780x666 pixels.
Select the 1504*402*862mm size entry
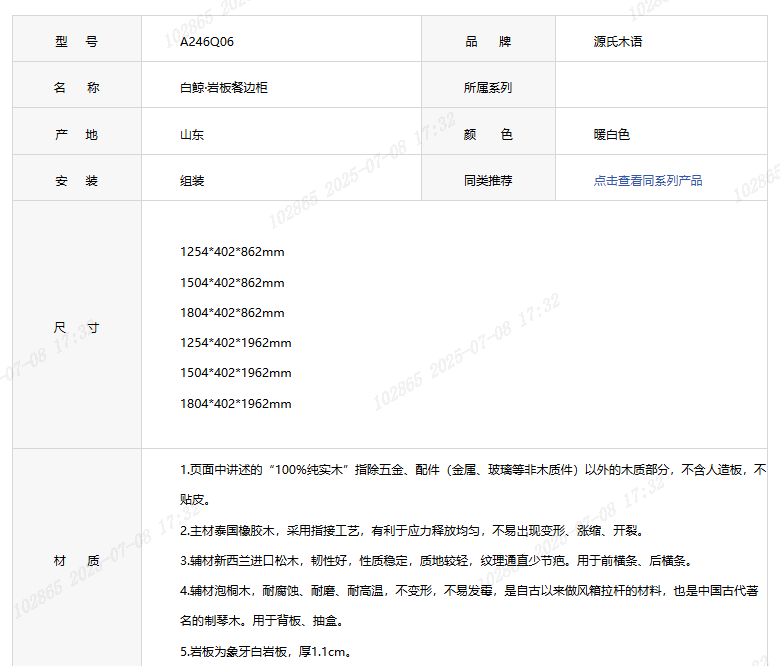pos(232,283)
